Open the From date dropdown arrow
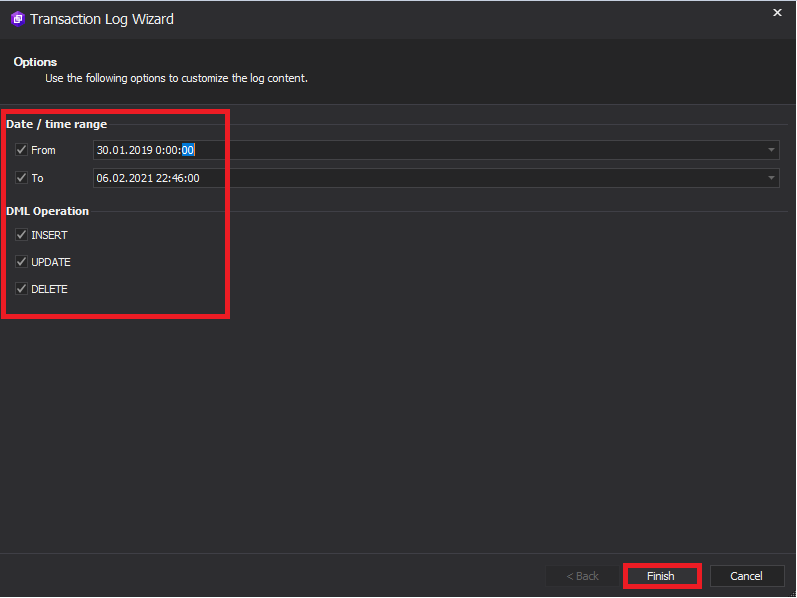The image size is (797, 598). (x=771, y=150)
